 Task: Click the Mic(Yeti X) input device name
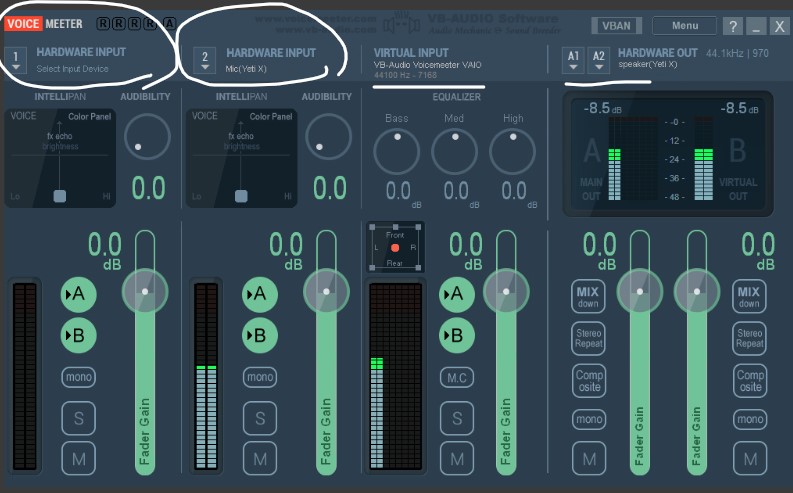[x=246, y=69]
